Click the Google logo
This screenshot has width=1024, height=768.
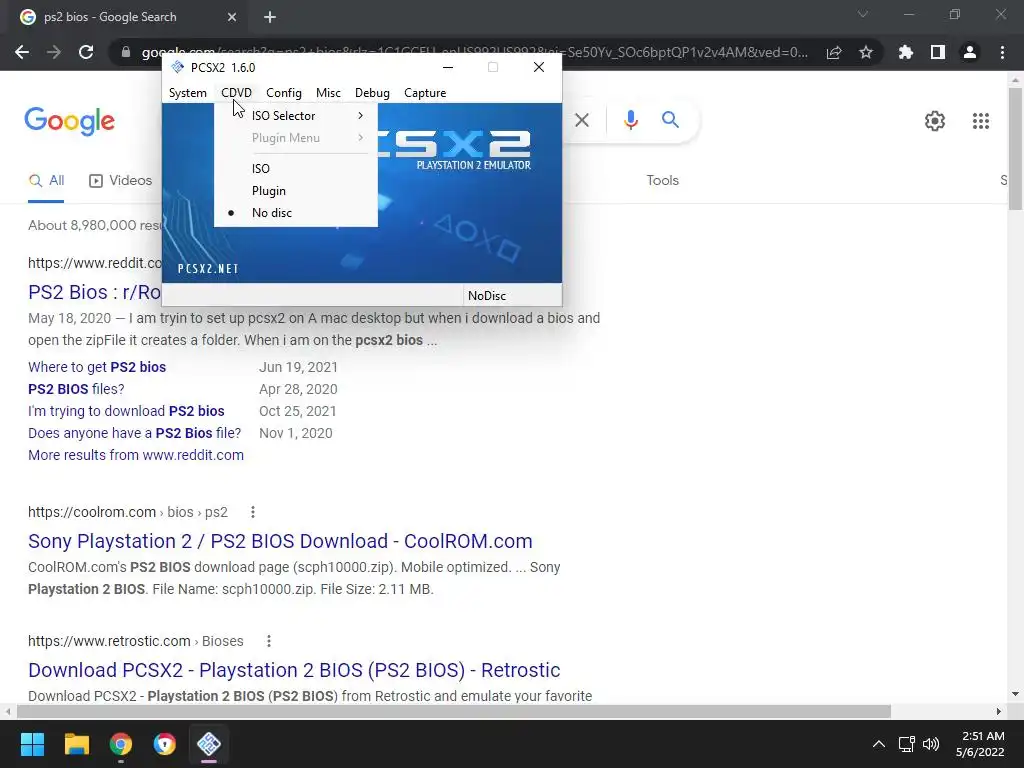[70, 121]
